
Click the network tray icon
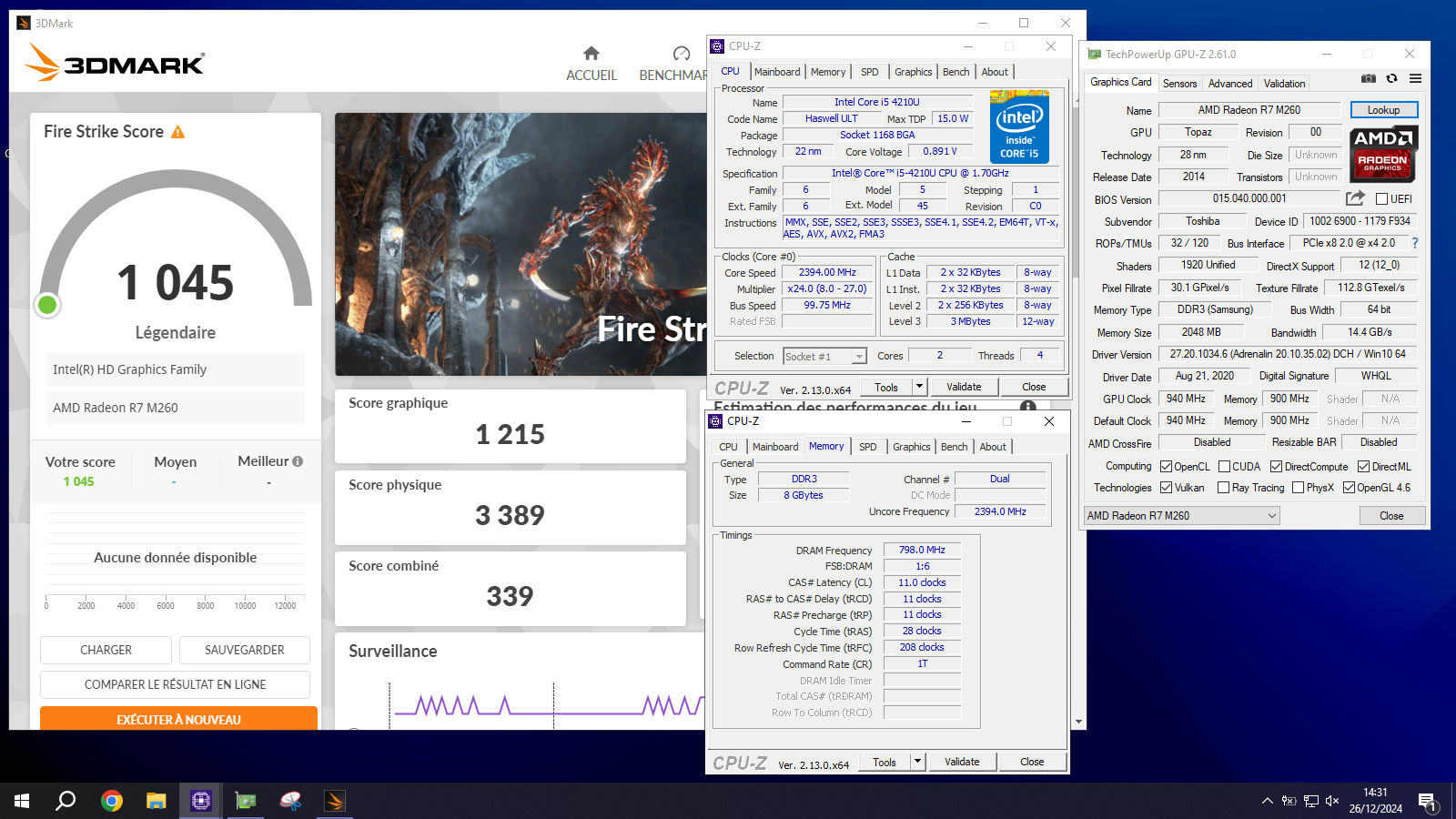[1310, 801]
